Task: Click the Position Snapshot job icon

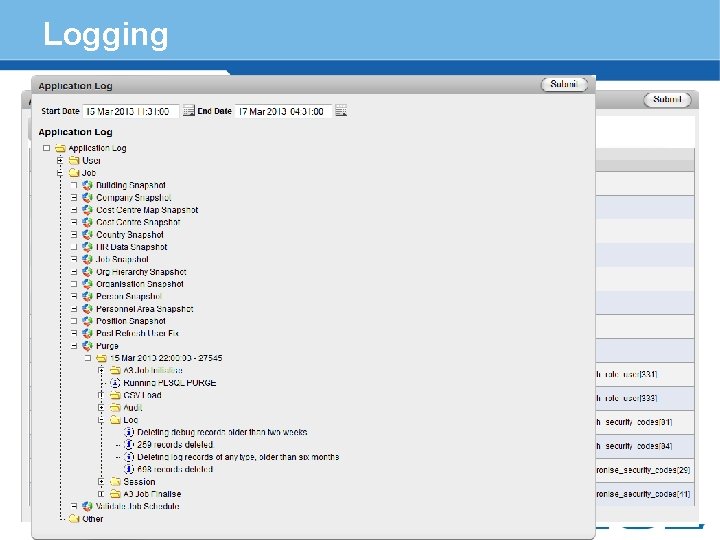Action: coord(87,321)
